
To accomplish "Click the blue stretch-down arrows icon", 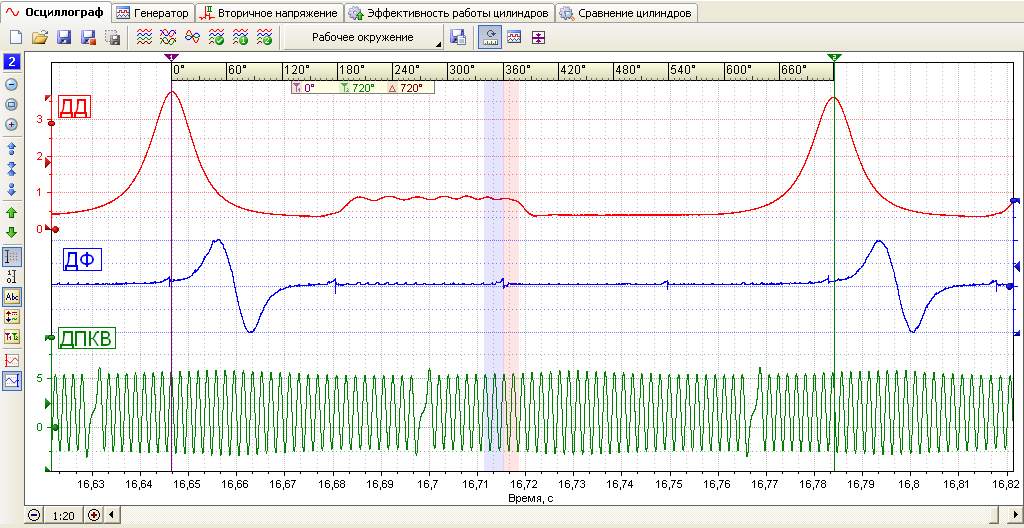I will pos(12,190).
